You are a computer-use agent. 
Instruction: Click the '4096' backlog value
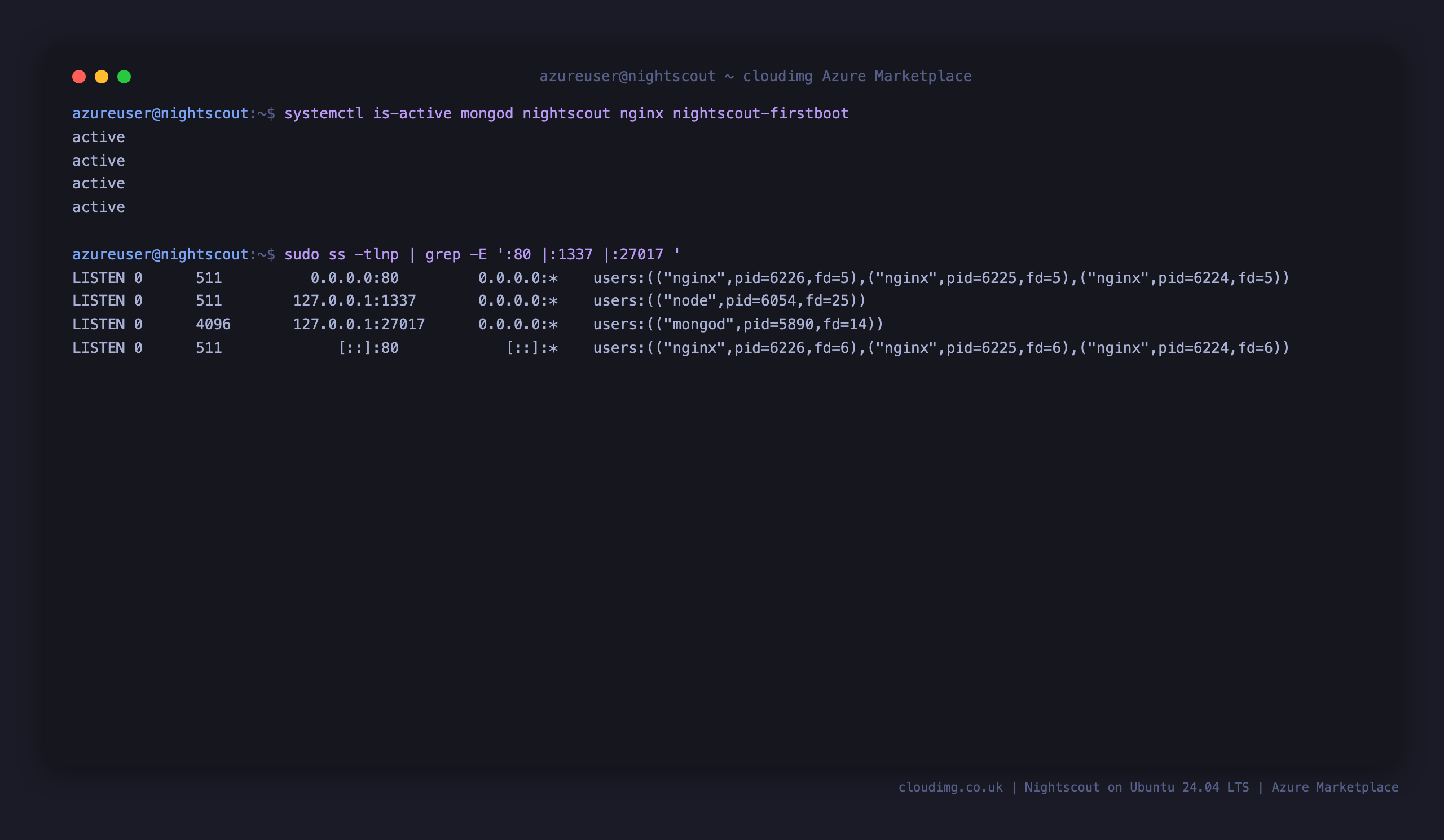point(213,324)
